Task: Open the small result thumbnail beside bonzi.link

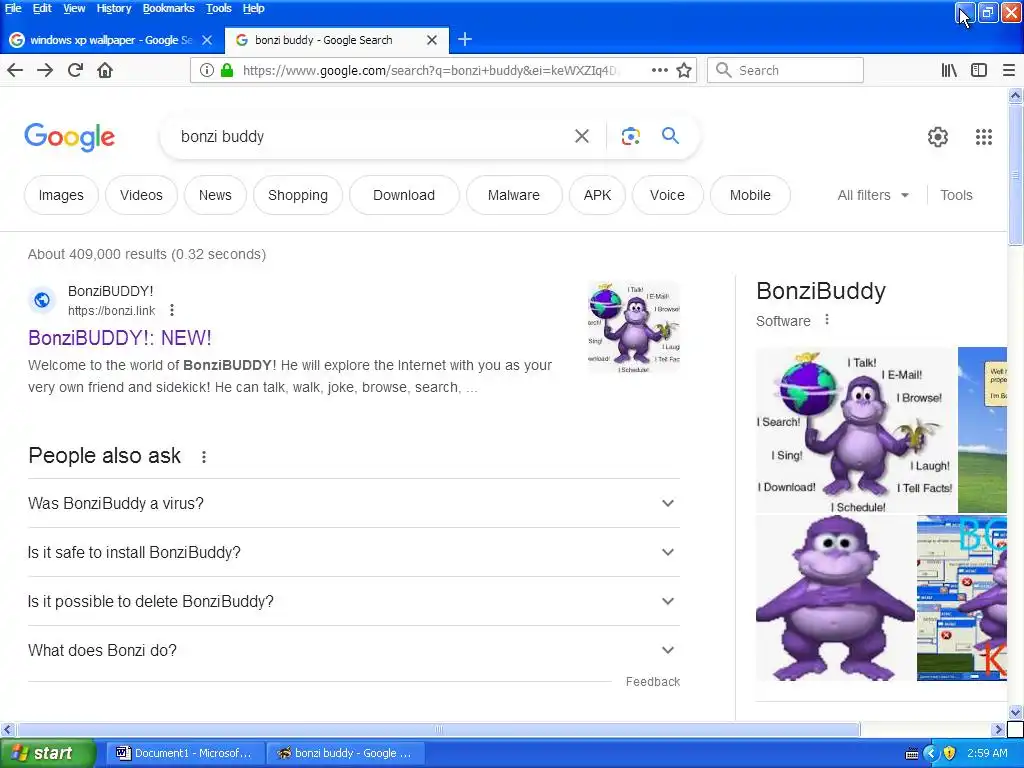Action: [x=633, y=327]
